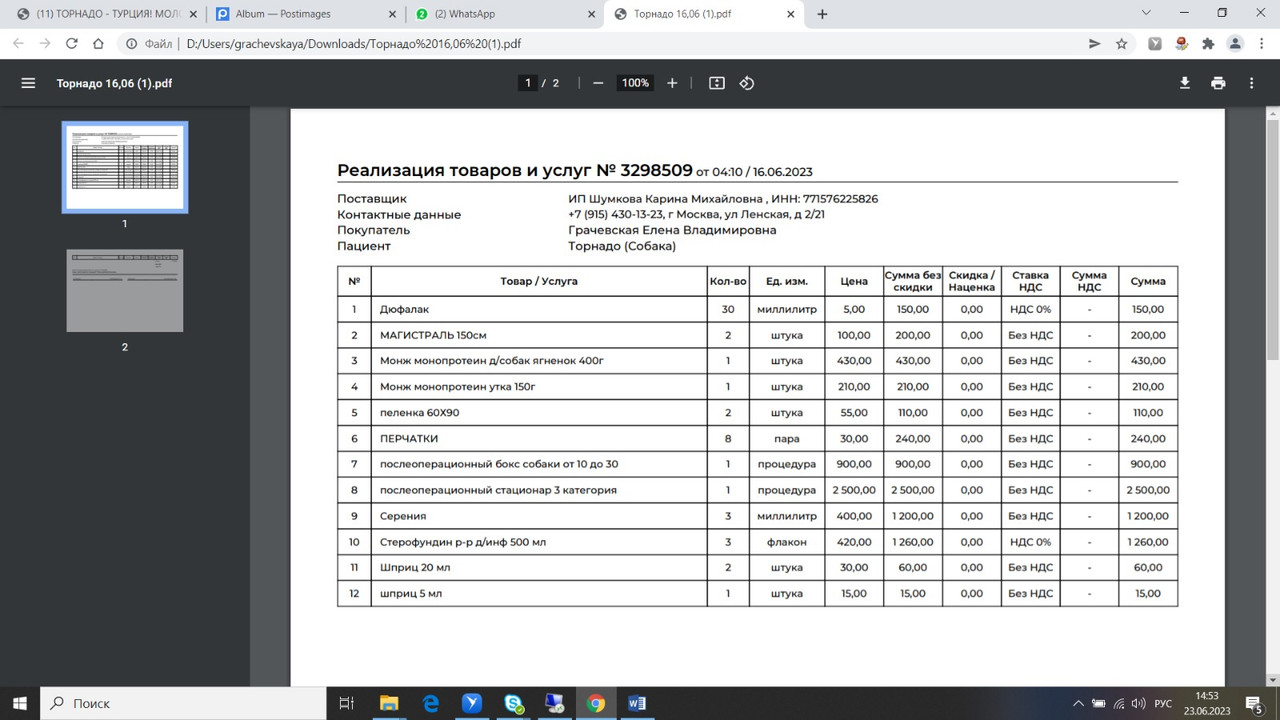The image size is (1280, 720).
Task: Download the PDF file
Action: pyautogui.click(x=1185, y=83)
